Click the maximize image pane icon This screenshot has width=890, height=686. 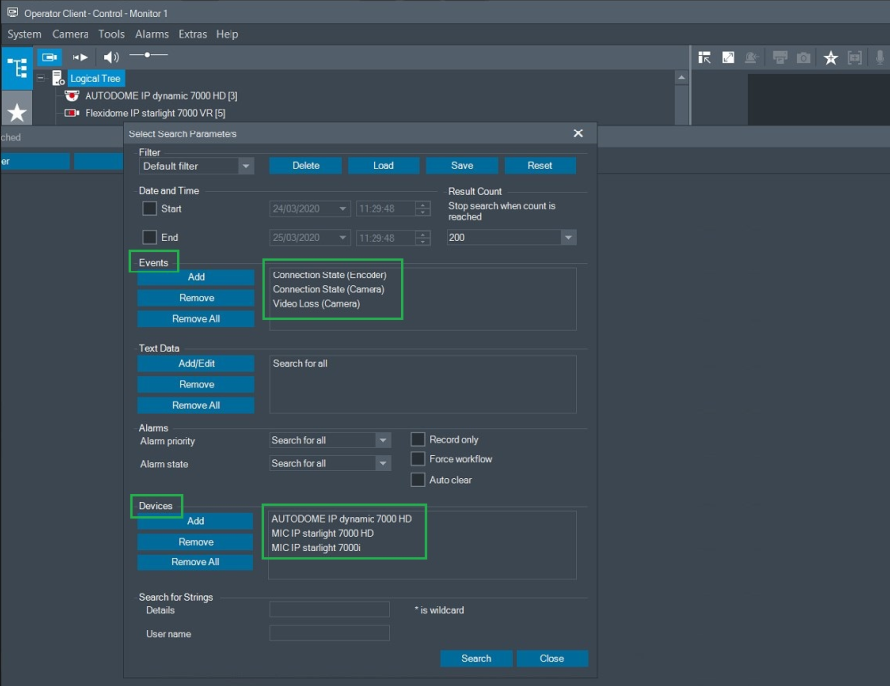coord(729,58)
